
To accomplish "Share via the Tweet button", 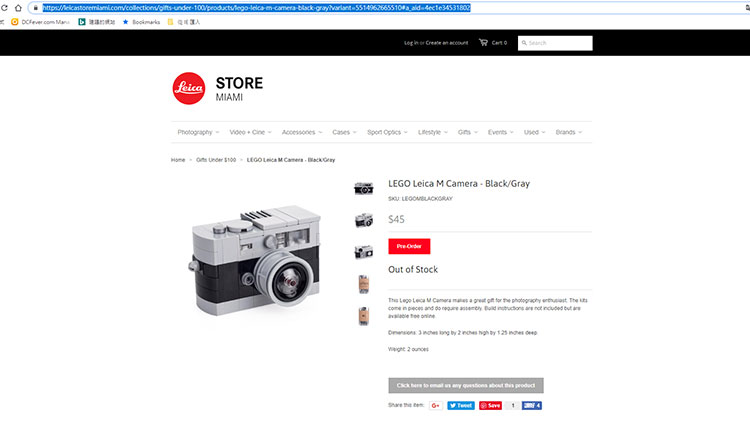I will pyautogui.click(x=461, y=405).
